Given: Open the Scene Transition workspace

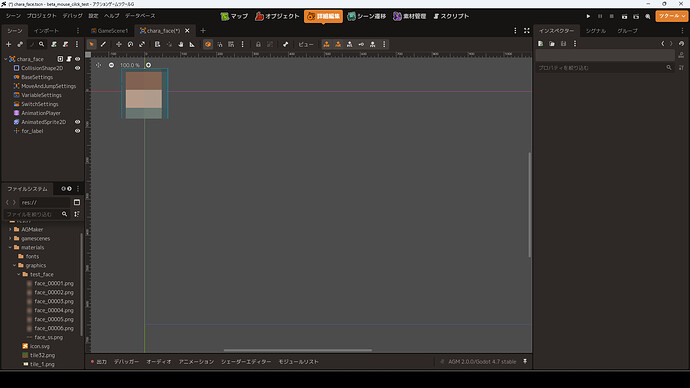Looking at the screenshot, I should tap(366, 16).
